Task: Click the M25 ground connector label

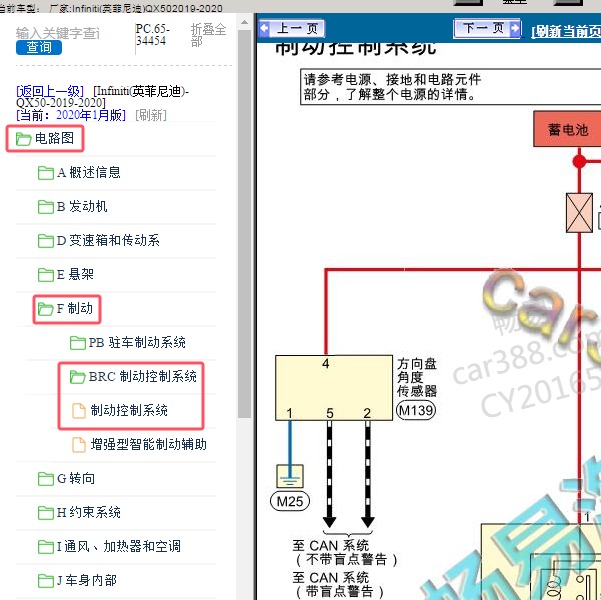Action: click(290, 501)
